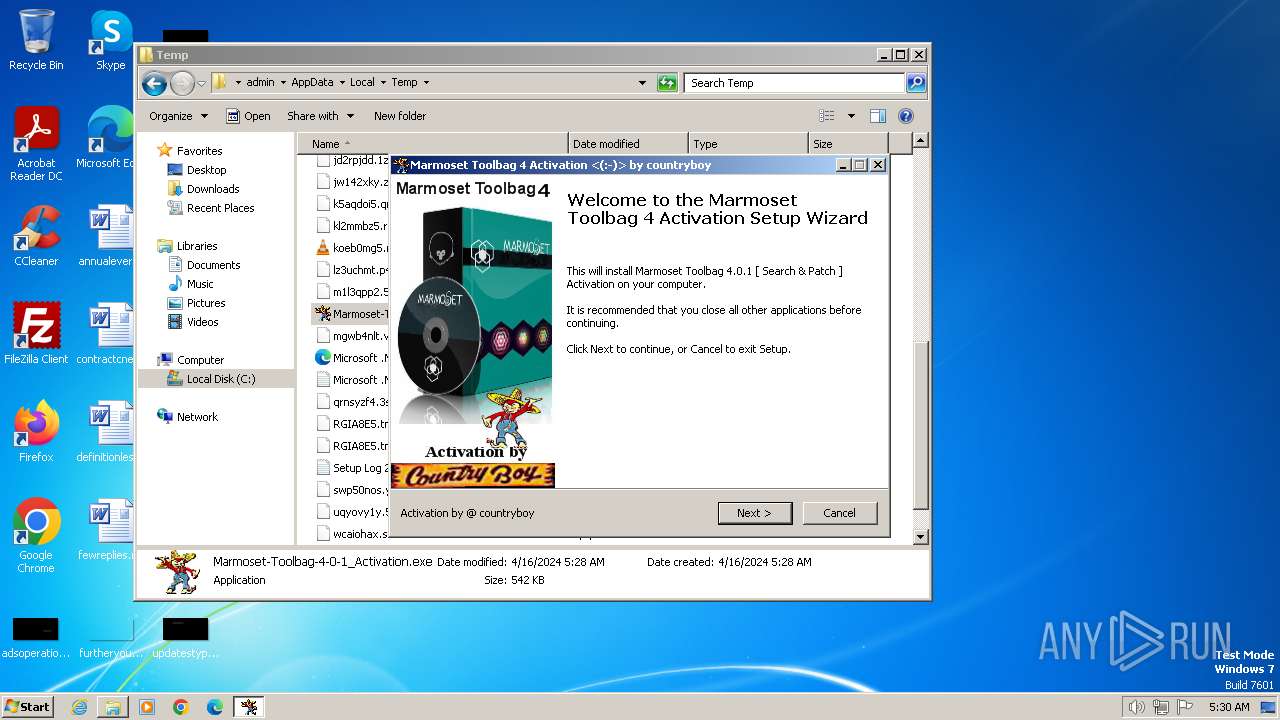Select Favorites in navigation pane

tap(199, 151)
